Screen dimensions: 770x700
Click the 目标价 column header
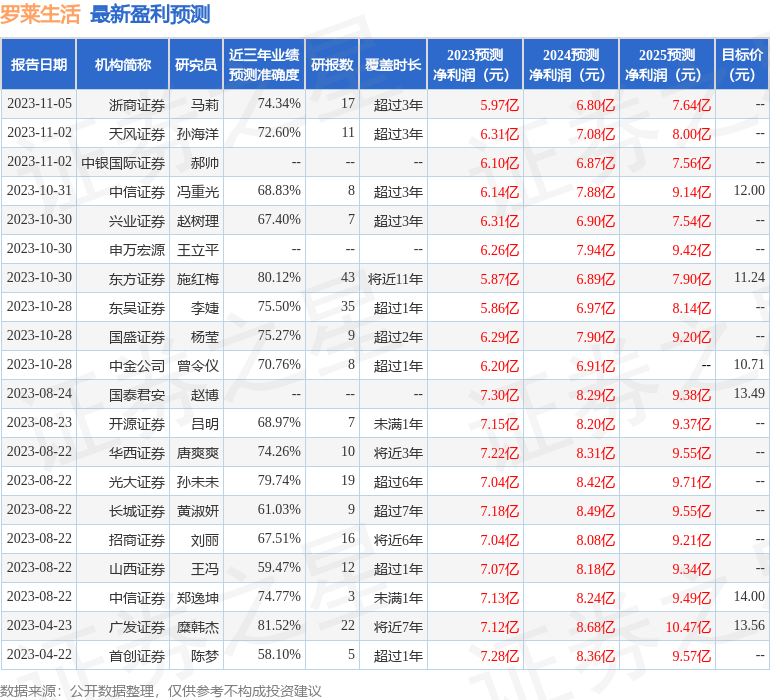(x=742, y=64)
